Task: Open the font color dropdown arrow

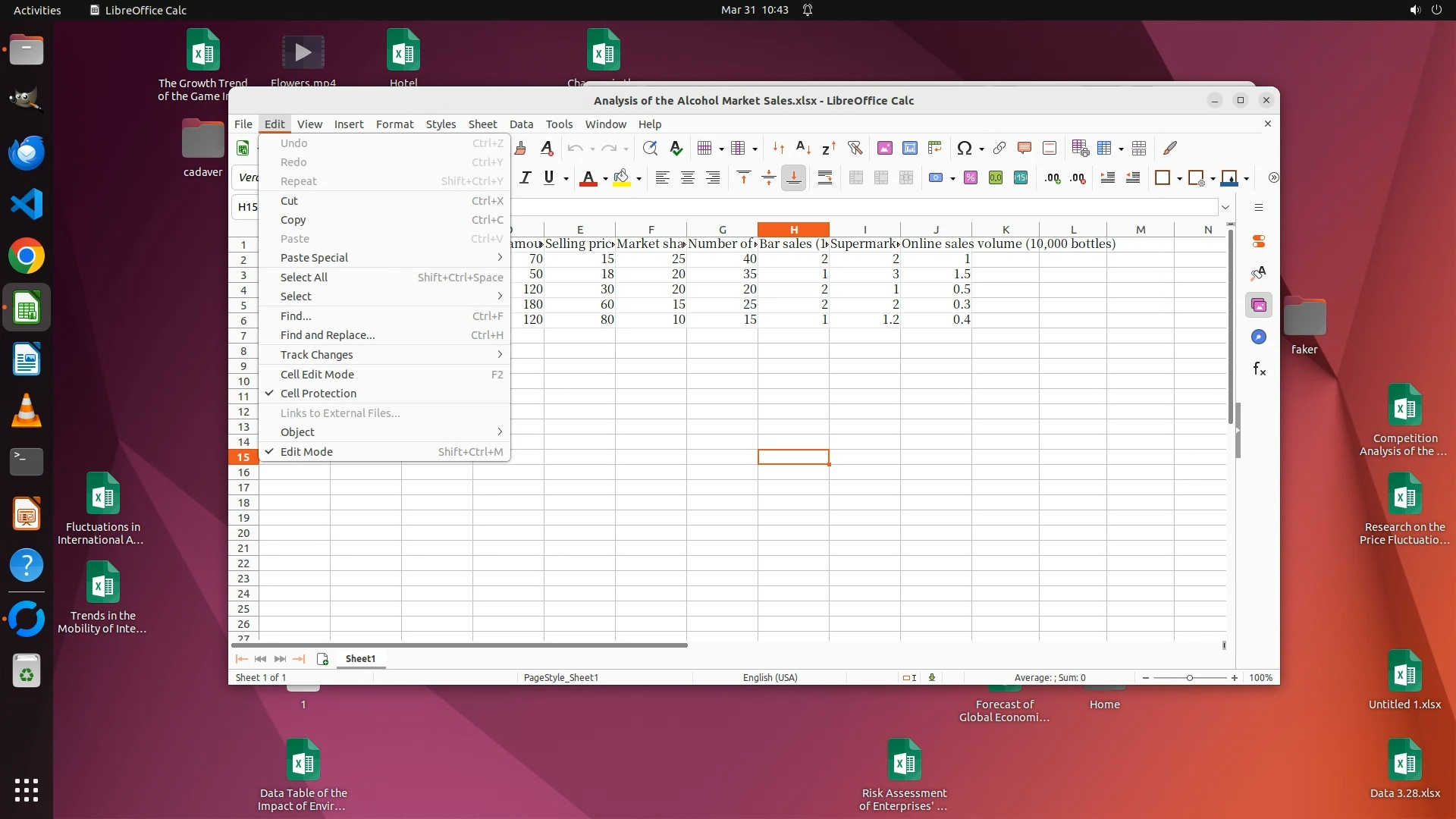Action: (x=605, y=179)
